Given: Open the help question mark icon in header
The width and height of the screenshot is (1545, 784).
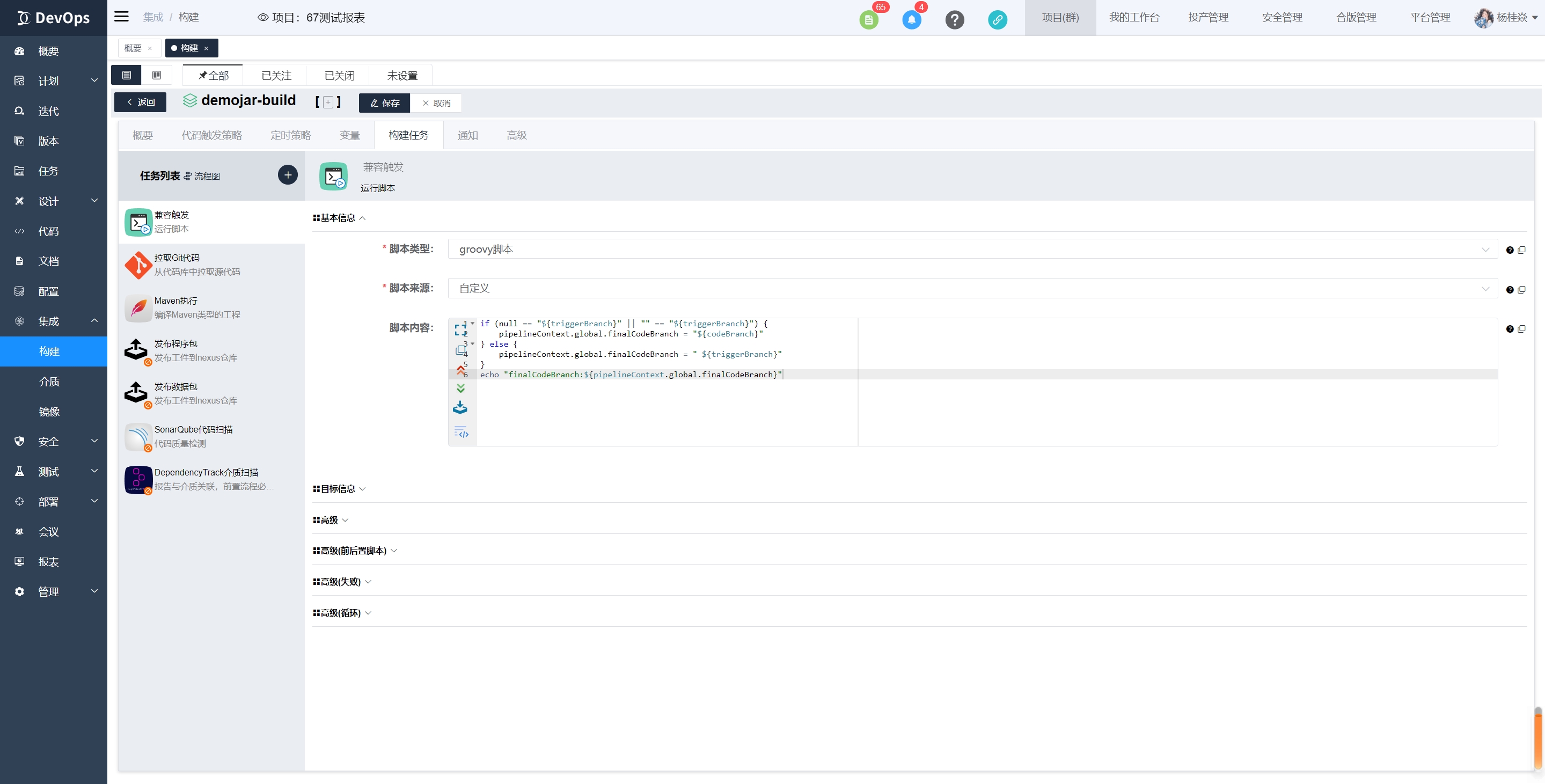Looking at the screenshot, I should [x=954, y=20].
